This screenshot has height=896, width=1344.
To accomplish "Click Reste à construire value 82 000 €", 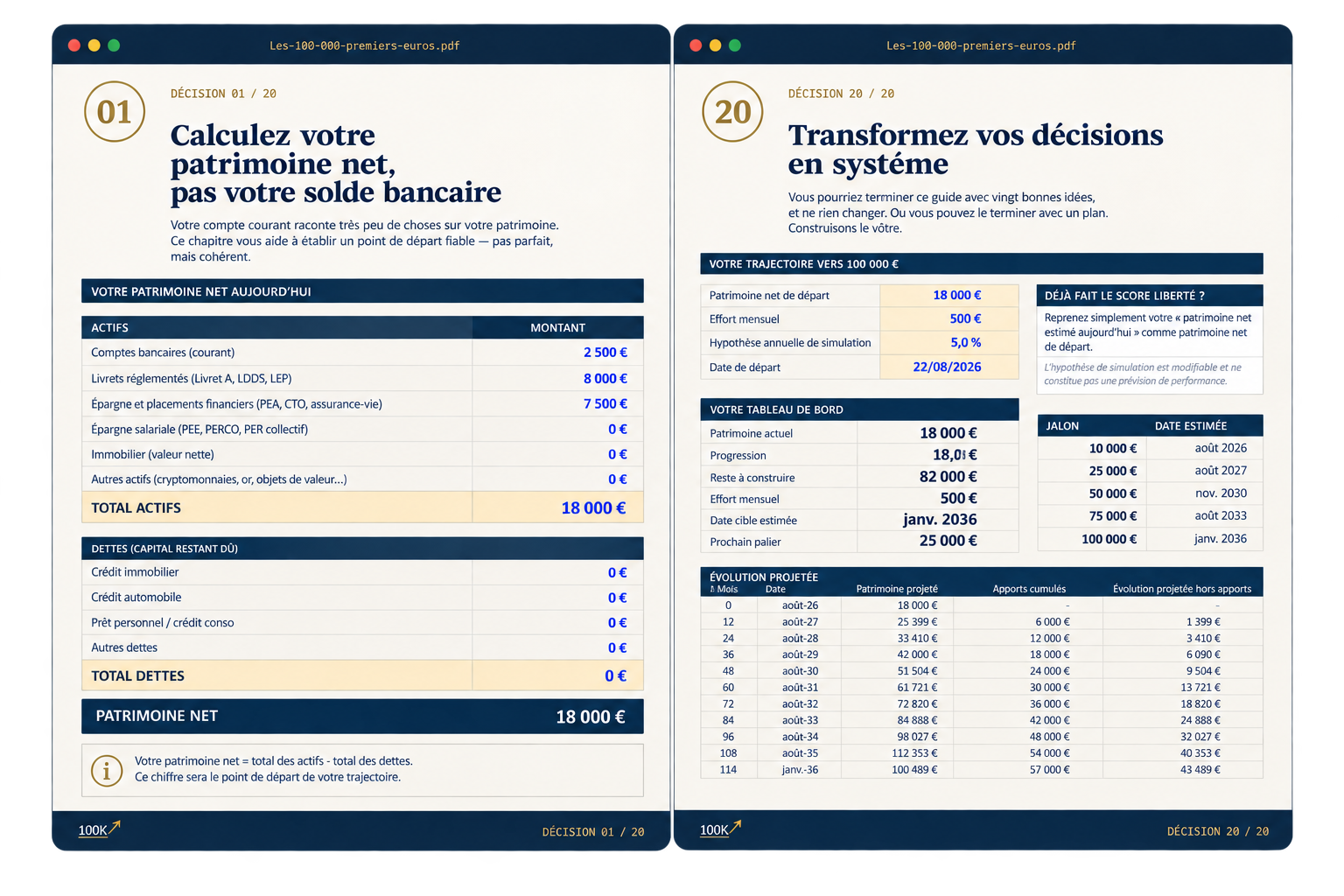I will coord(948,477).
